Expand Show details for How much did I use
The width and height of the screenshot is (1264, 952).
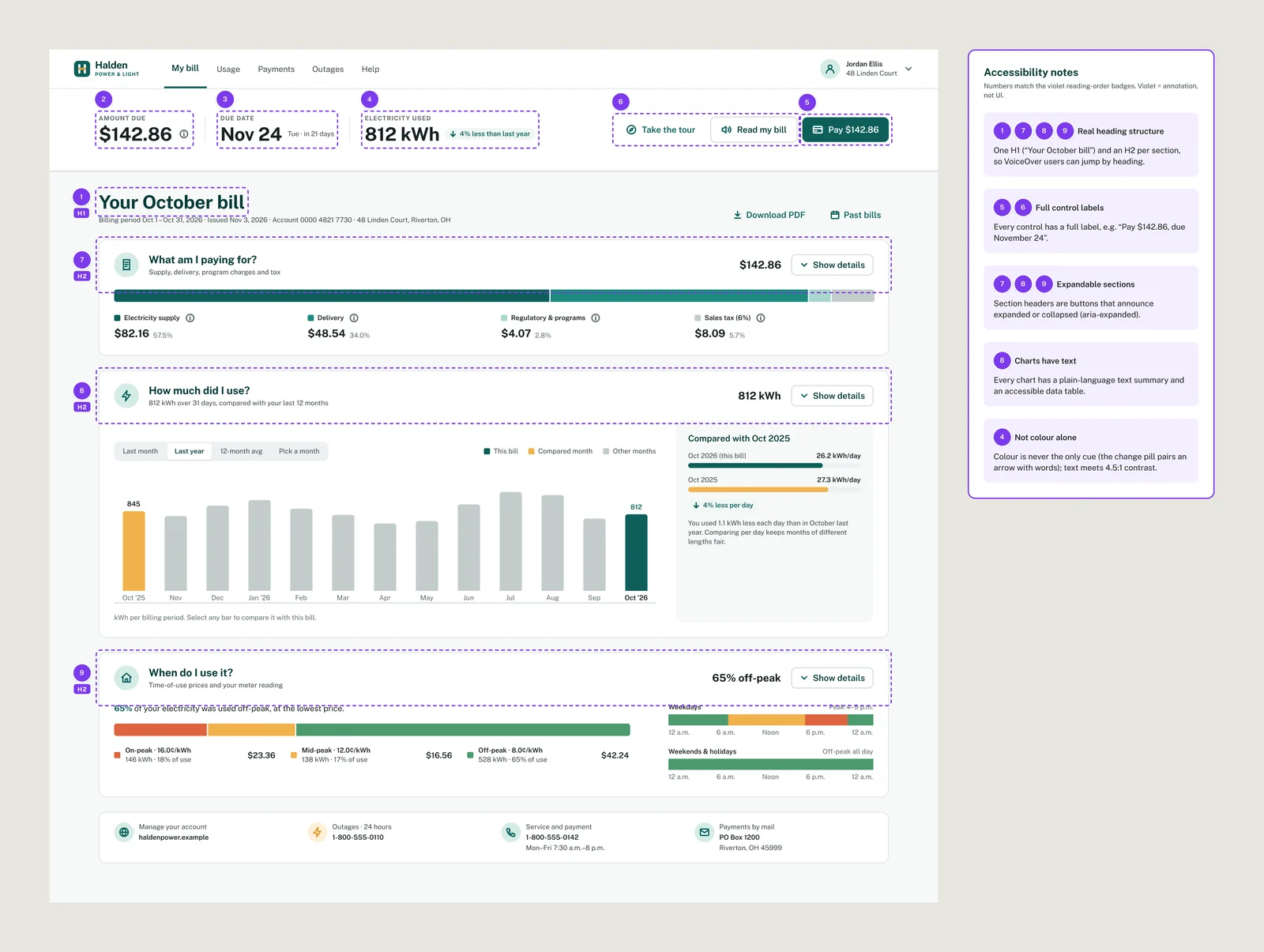(832, 396)
